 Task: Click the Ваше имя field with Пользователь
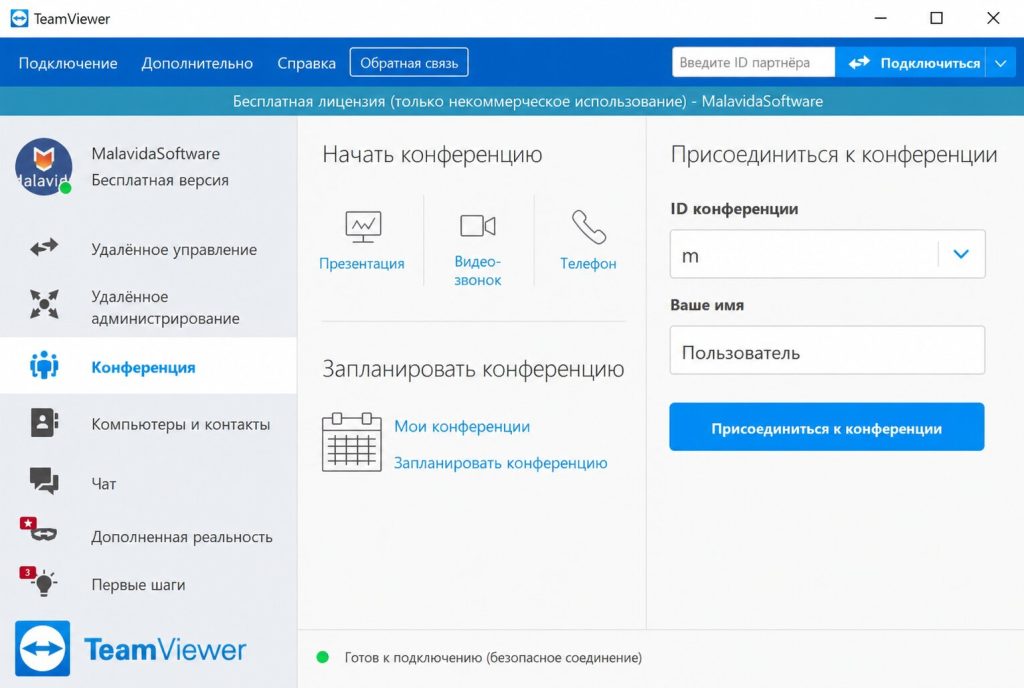[x=827, y=351]
